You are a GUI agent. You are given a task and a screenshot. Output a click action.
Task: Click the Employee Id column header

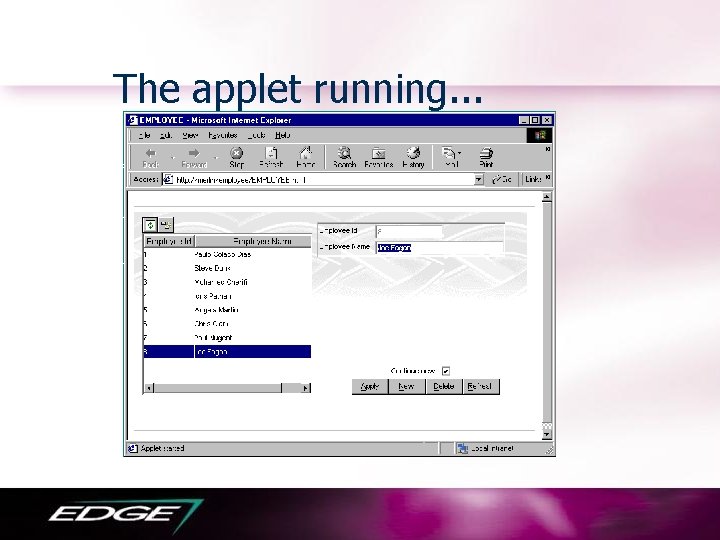tap(169, 241)
